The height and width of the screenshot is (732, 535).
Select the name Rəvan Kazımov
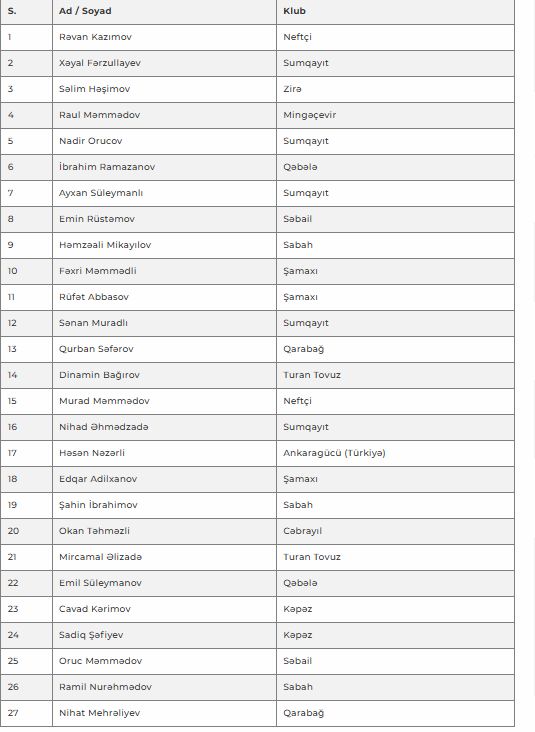(95, 37)
